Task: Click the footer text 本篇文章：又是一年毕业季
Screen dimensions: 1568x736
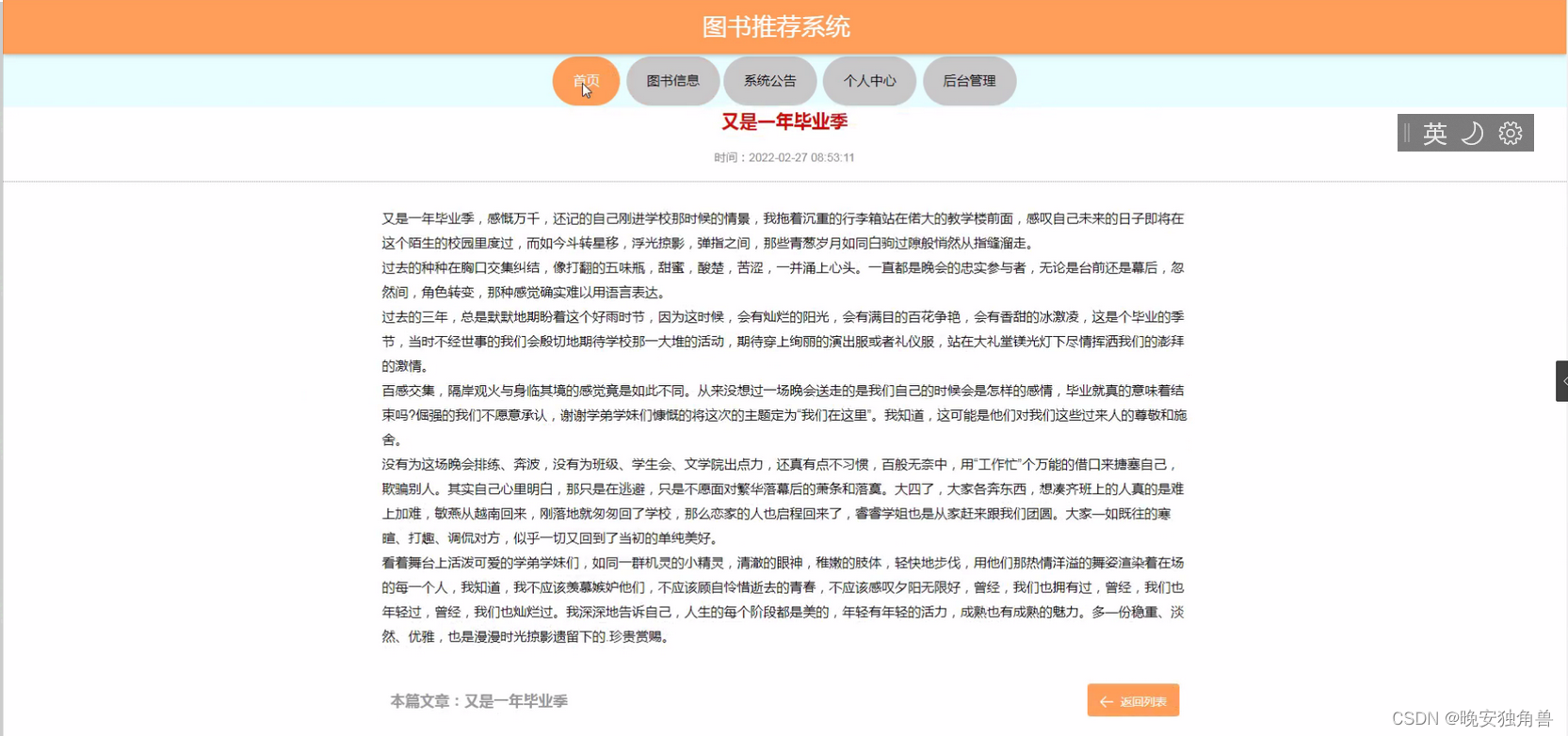Action: pos(478,701)
